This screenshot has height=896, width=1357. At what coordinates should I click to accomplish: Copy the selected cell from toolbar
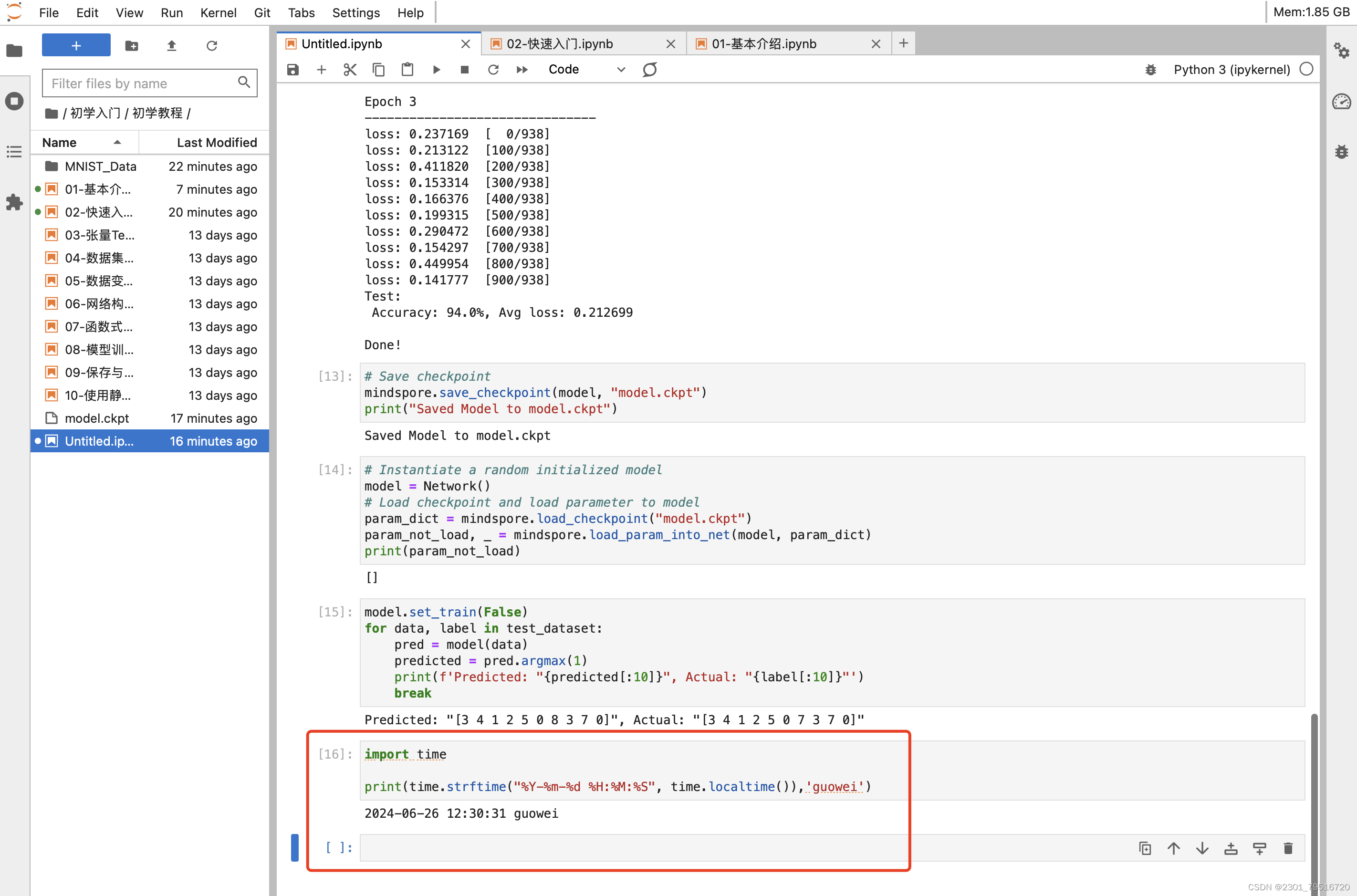[379, 70]
